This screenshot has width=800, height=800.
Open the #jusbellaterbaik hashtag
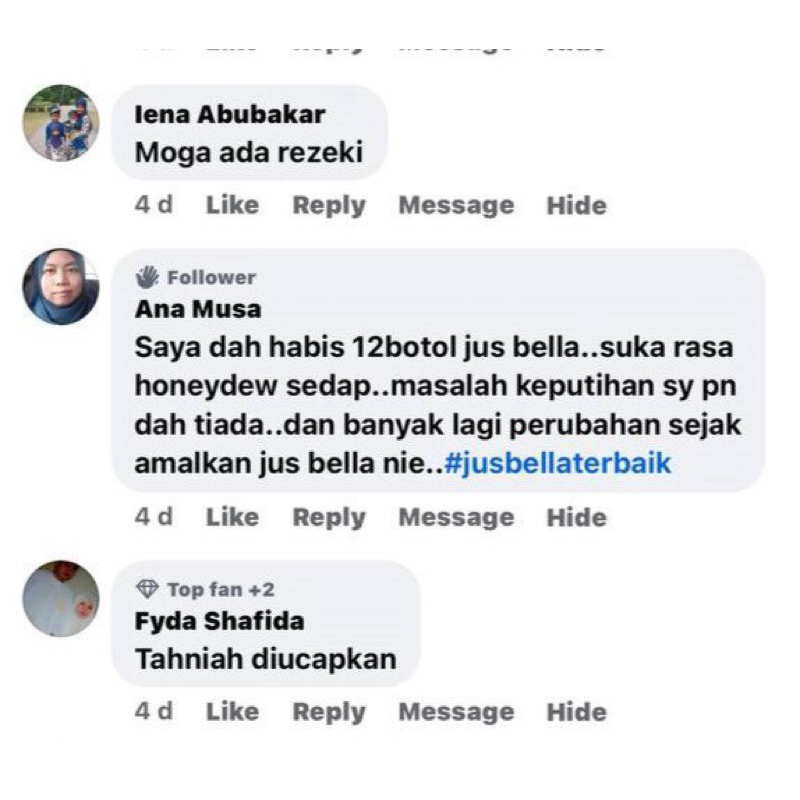(558, 463)
